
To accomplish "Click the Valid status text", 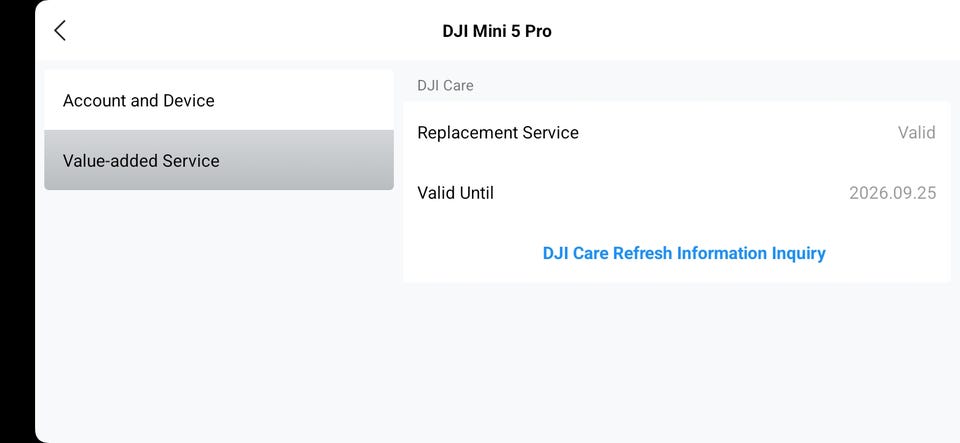I will pyautogui.click(x=916, y=133).
